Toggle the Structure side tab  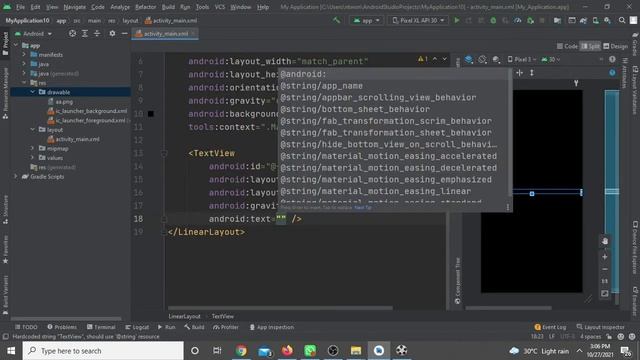(5, 210)
